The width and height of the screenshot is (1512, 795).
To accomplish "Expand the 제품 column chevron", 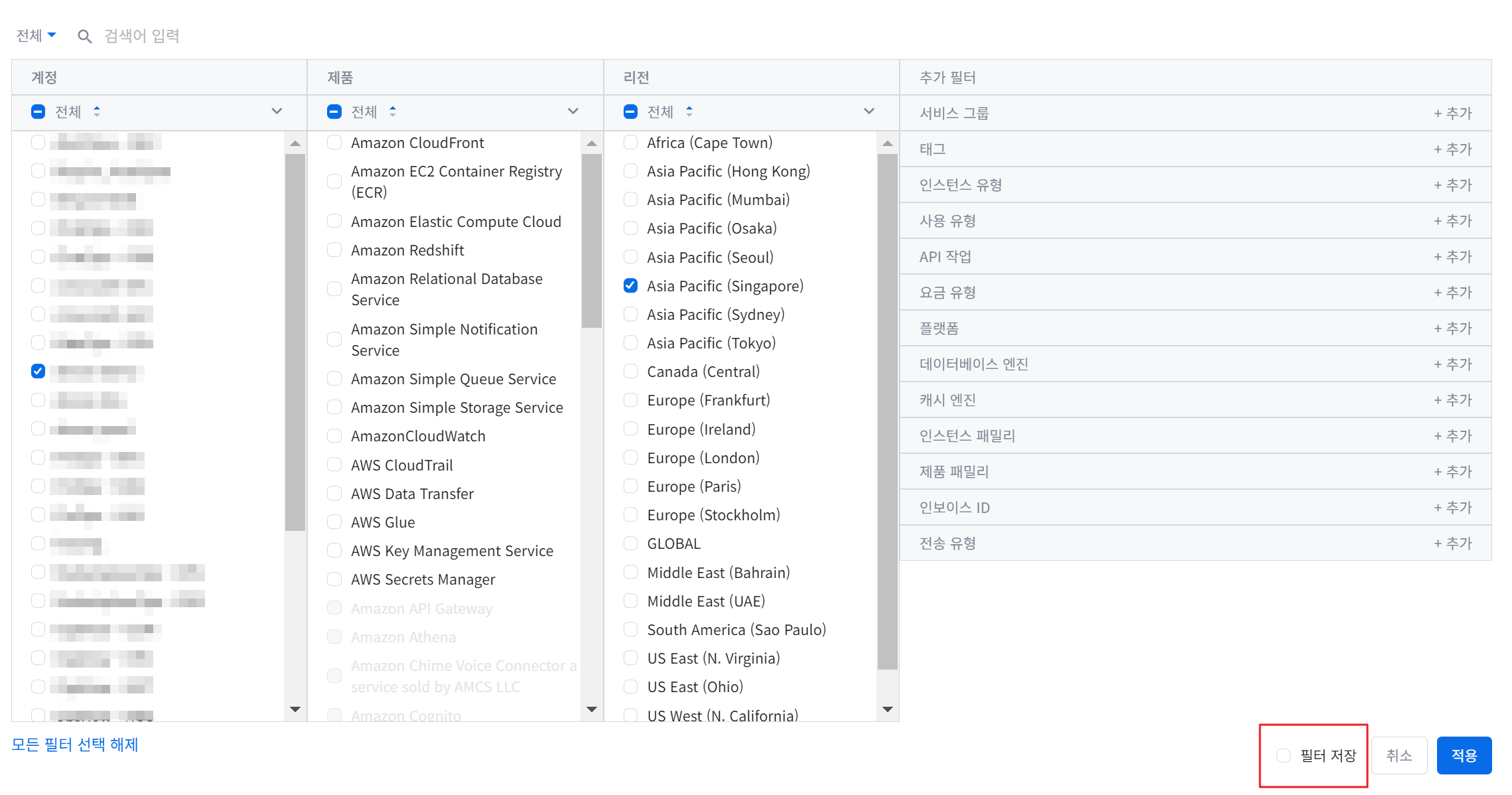I will (x=573, y=111).
